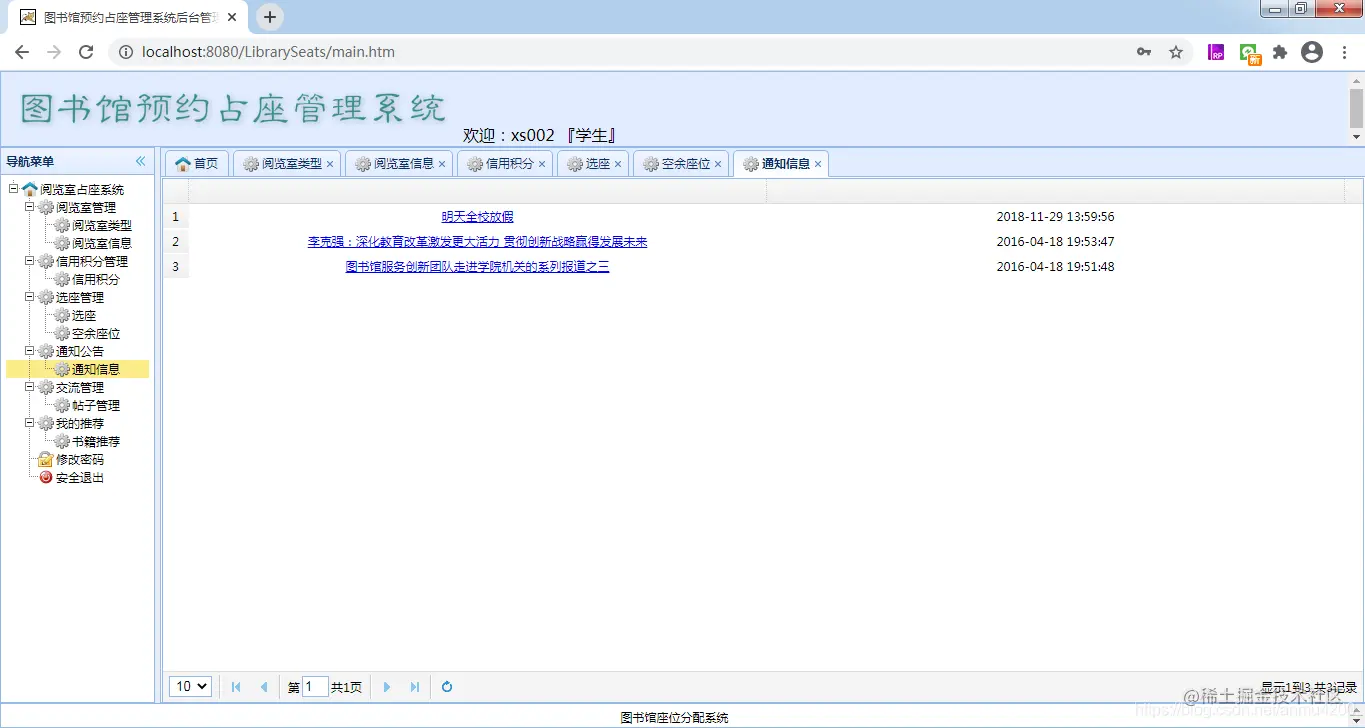Collapse the 阅览室占座系统 root node
This screenshot has width=1365, height=728.
(14, 189)
